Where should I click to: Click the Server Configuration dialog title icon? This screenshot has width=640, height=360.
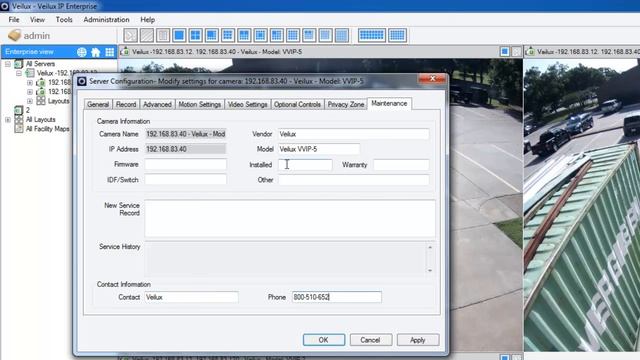(x=82, y=81)
